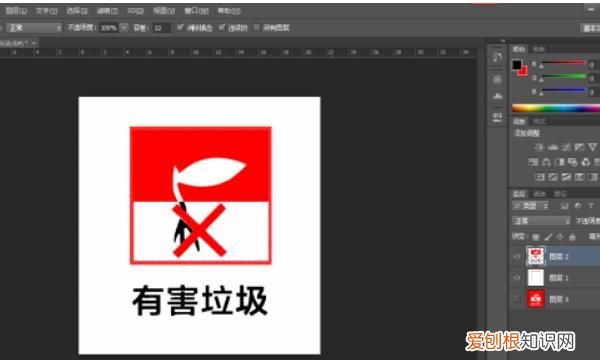Open the 滤镜 (Filter) menu
600x360 pixels.
107,11
